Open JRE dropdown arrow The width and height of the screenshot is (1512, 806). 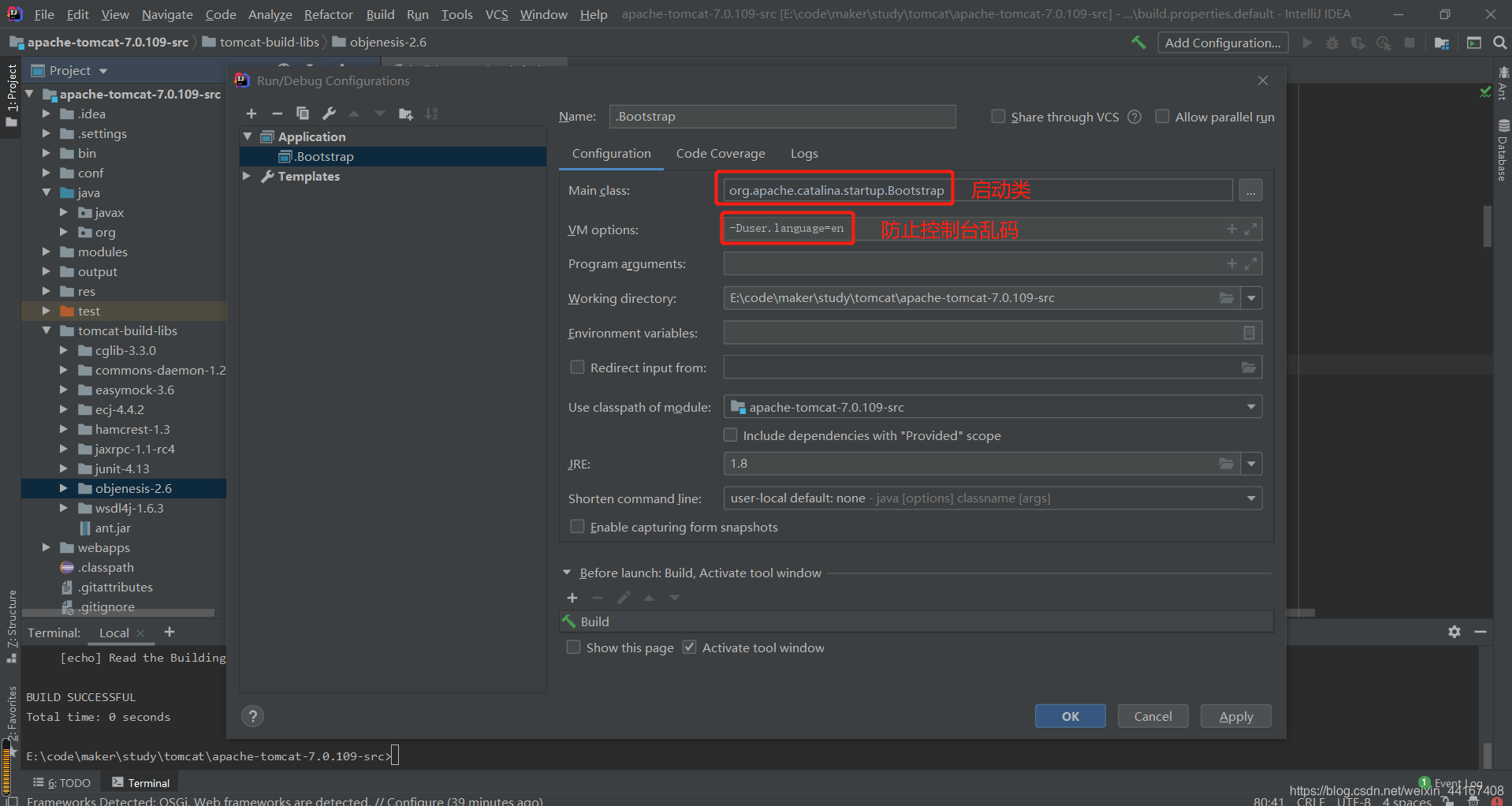click(1251, 464)
